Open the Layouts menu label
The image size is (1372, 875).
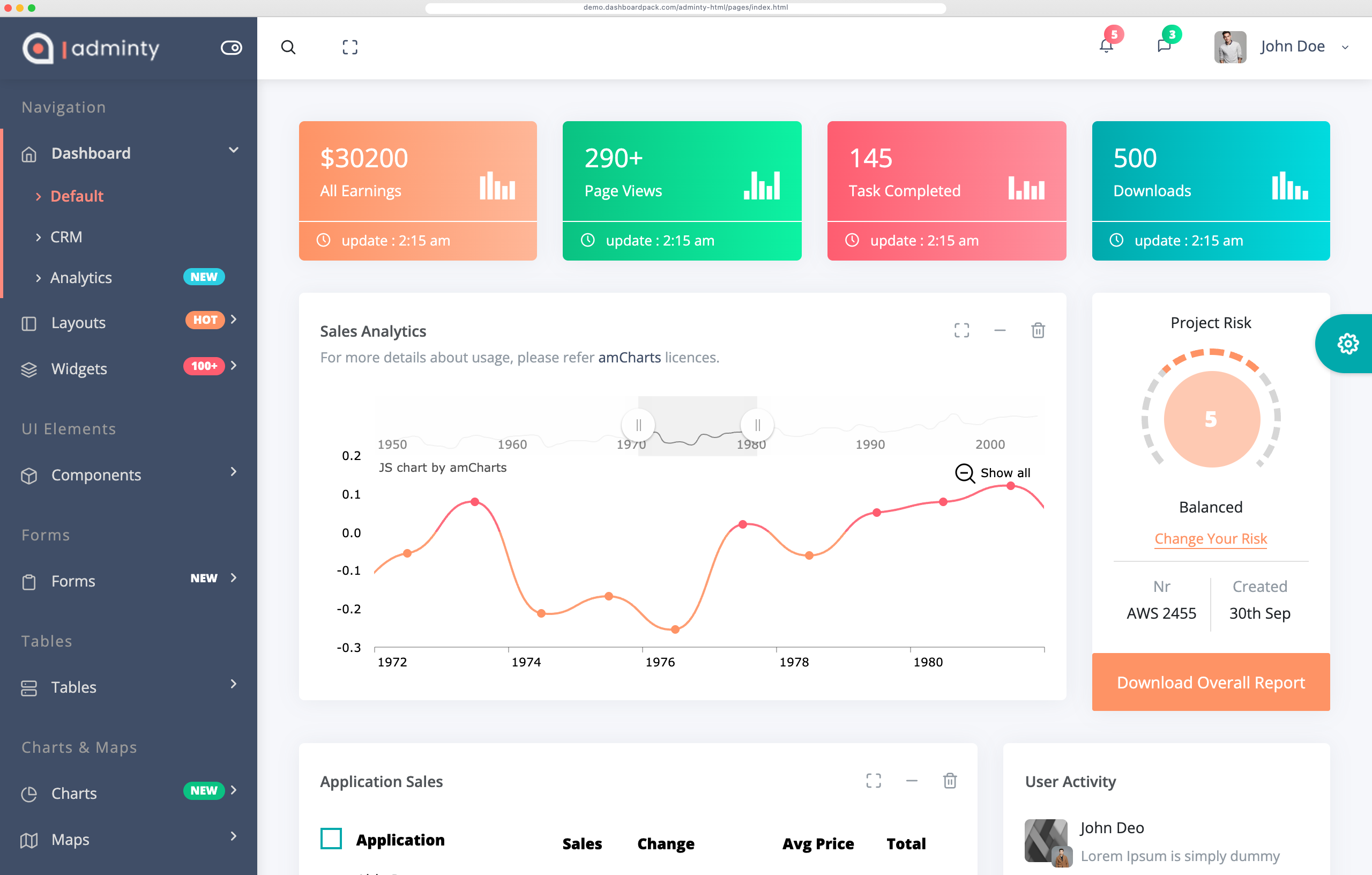(79, 323)
